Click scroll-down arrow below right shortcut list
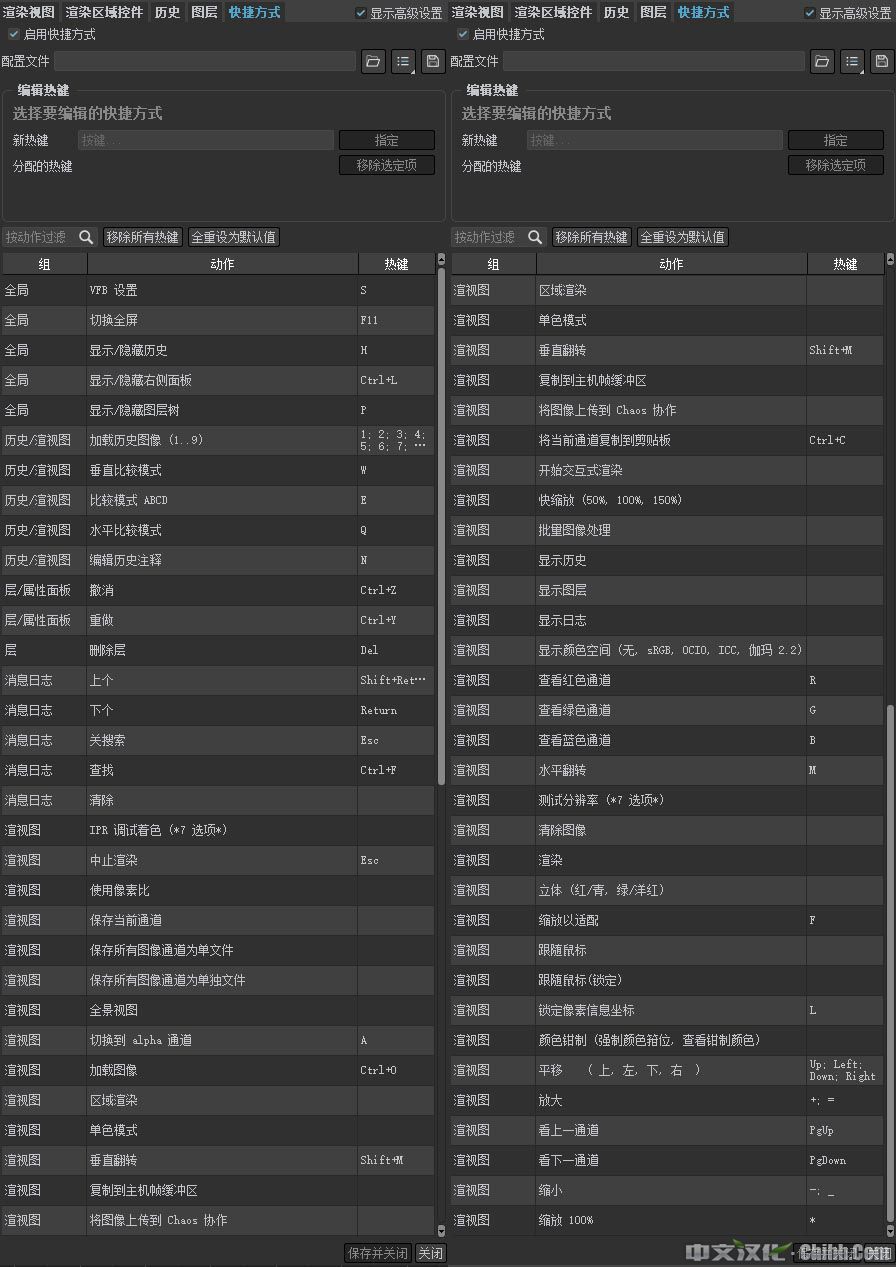The width and height of the screenshot is (896, 1267). tap(890, 1230)
